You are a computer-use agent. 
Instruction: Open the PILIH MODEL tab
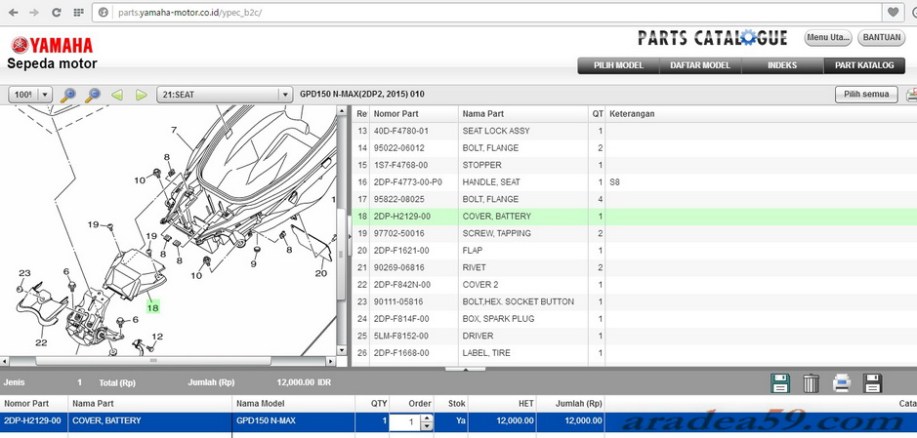click(x=618, y=66)
